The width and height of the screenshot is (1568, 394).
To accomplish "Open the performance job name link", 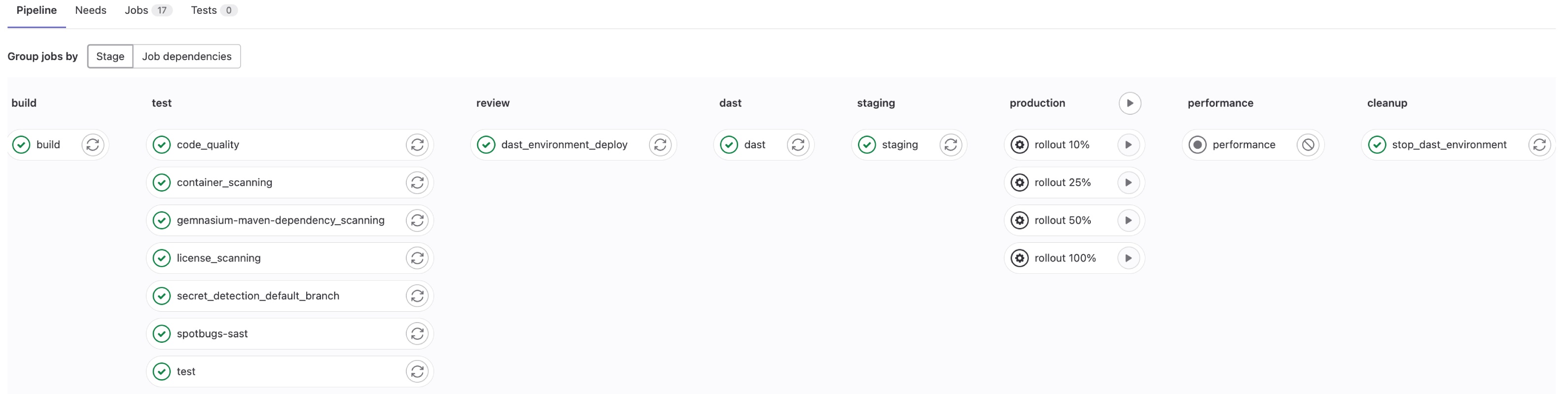I will [1244, 145].
